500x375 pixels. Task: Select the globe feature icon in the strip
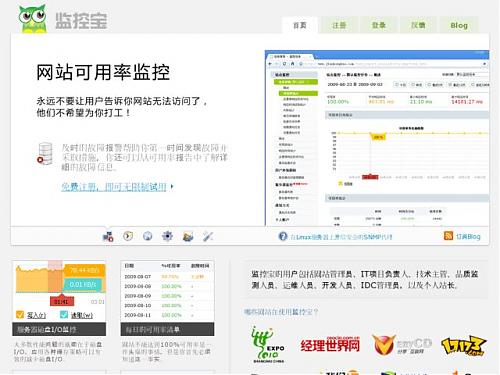tap(148, 236)
